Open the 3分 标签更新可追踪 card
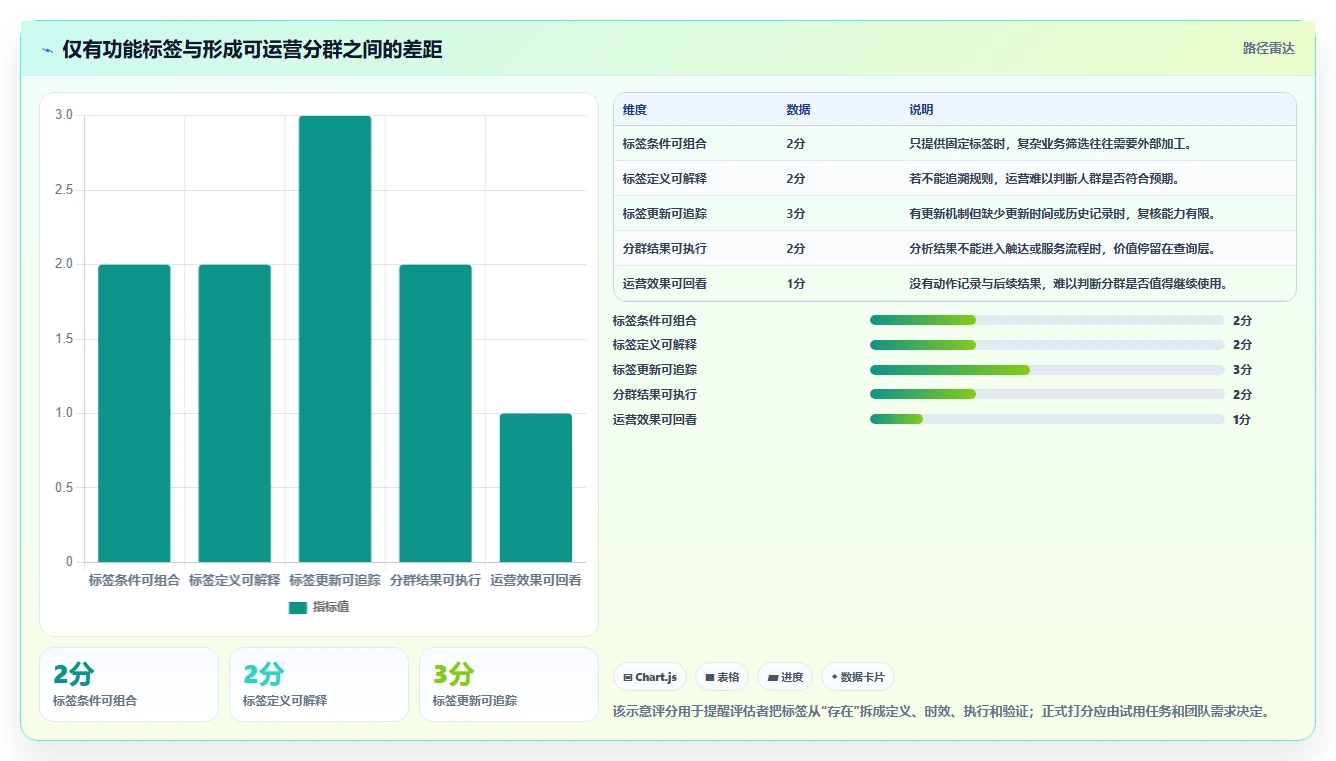The height and width of the screenshot is (761, 1336). click(509, 684)
